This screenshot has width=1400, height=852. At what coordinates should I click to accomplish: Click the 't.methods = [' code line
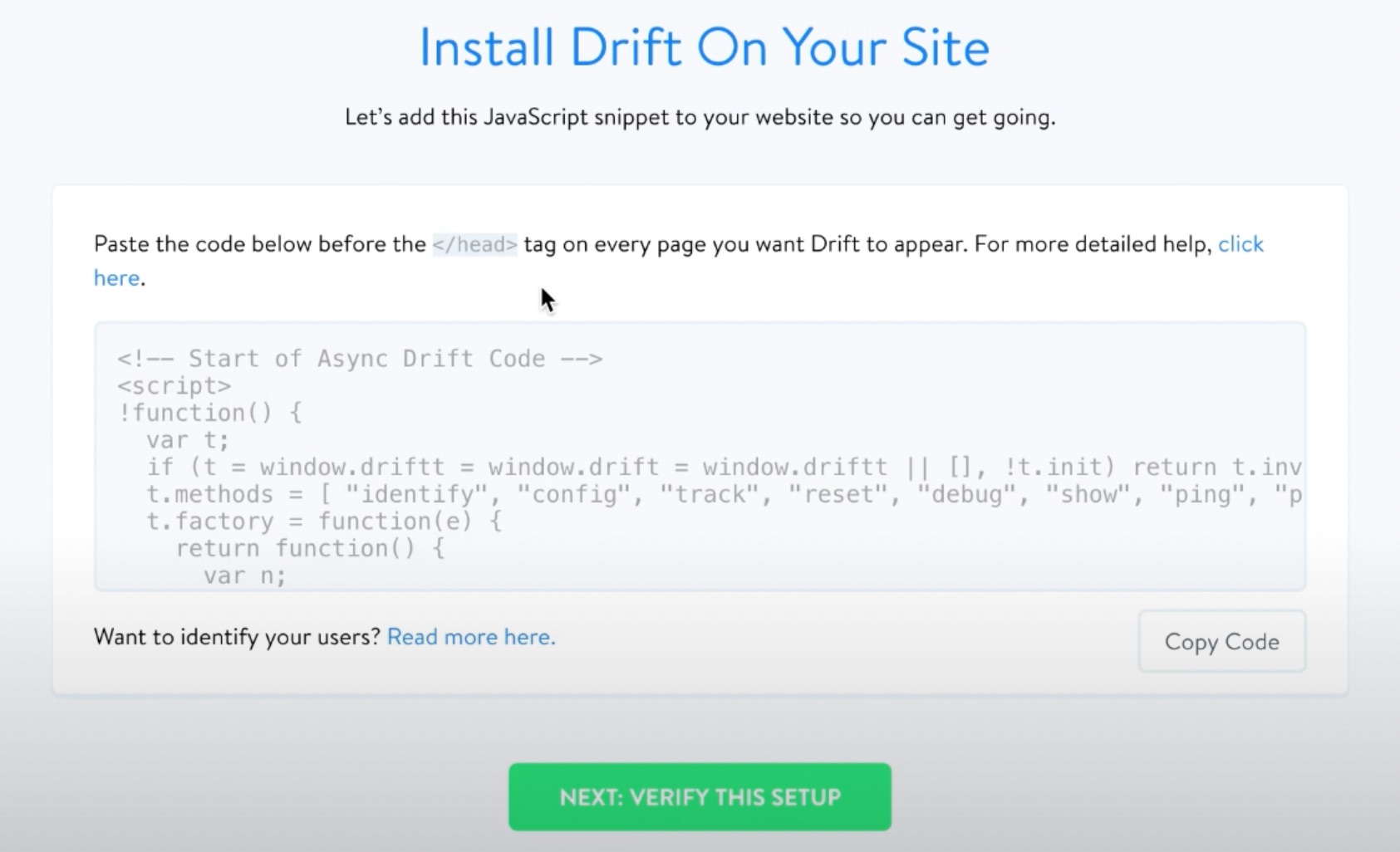tap(724, 495)
